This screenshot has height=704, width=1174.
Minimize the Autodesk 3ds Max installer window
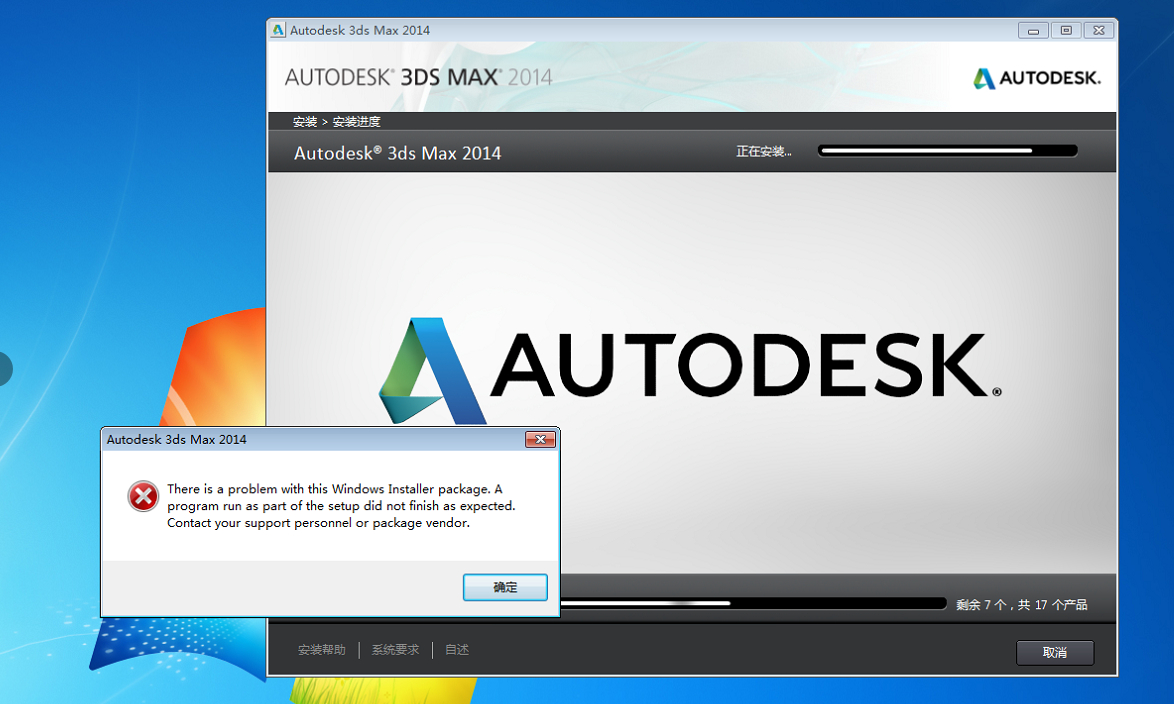(x=1033, y=31)
